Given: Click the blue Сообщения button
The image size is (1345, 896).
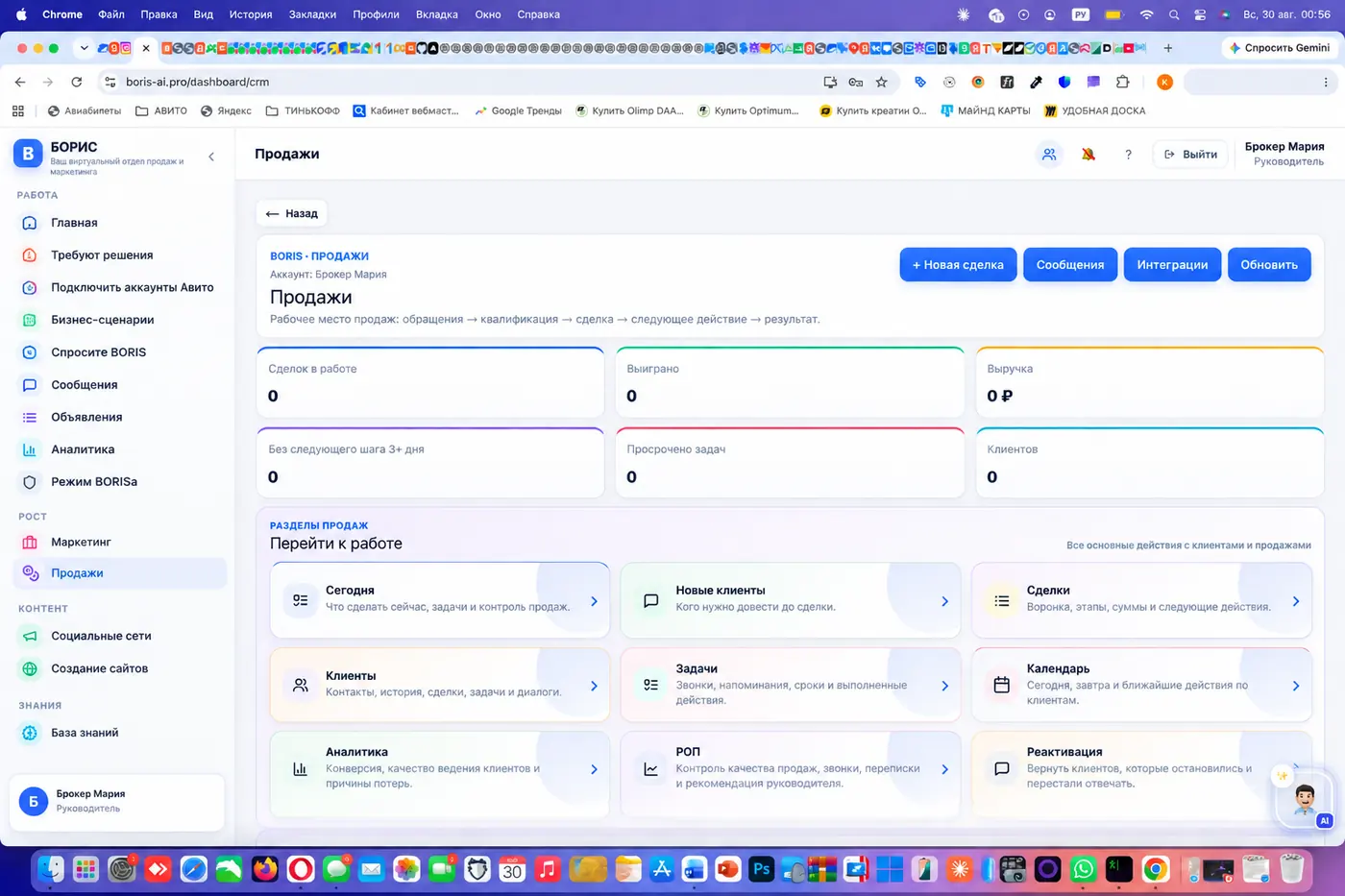Looking at the screenshot, I should pyautogui.click(x=1070, y=265).
